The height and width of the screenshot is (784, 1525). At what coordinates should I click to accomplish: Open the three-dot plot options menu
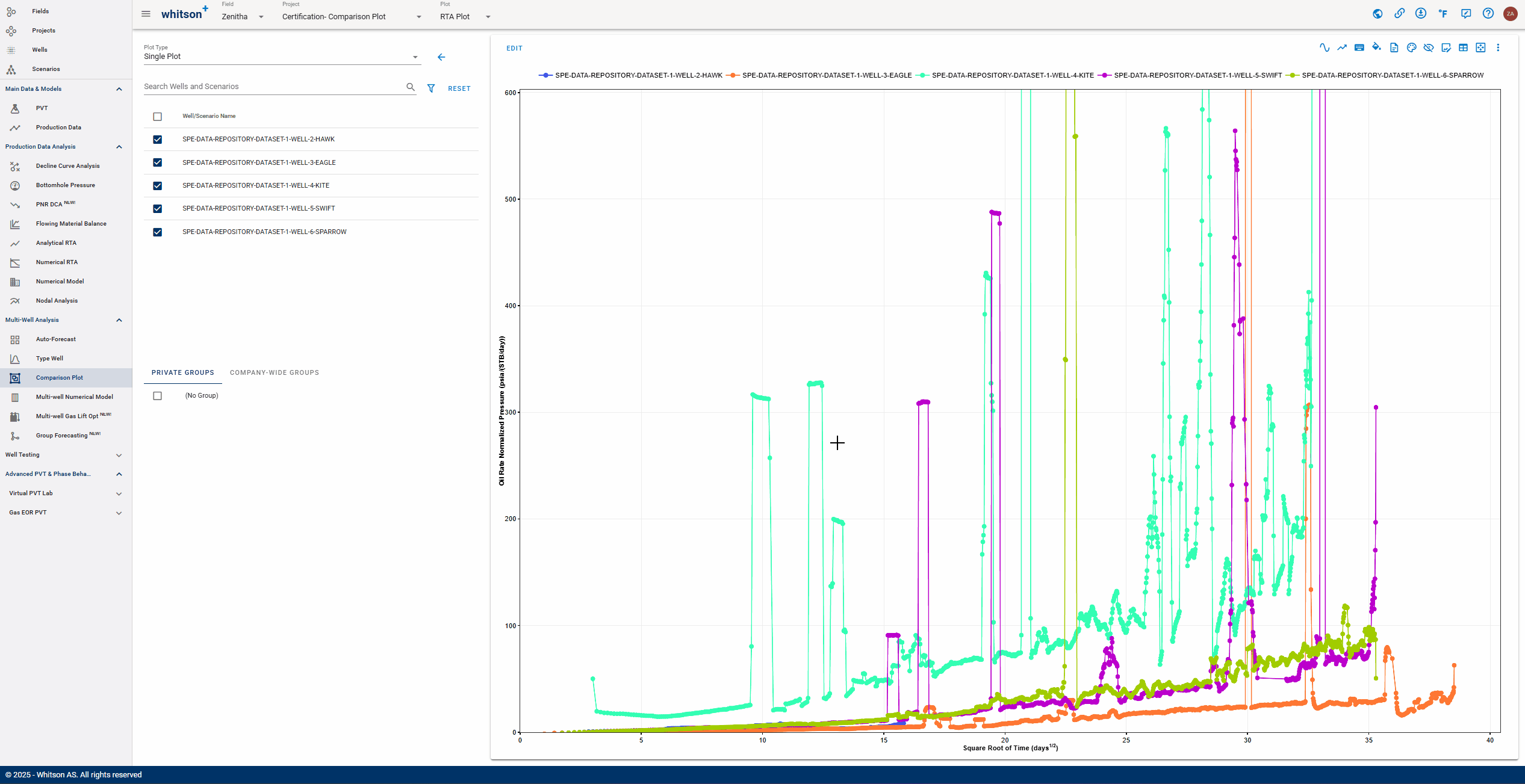coord(1498,48)
